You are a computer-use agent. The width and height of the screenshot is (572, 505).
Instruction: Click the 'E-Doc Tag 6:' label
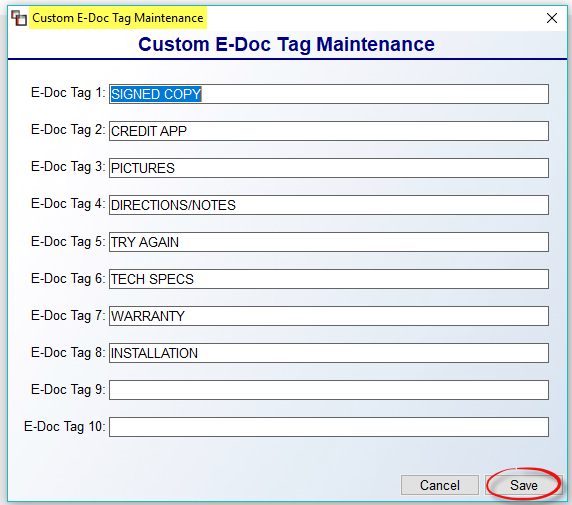pyautogui.click(x=68, y=279)
